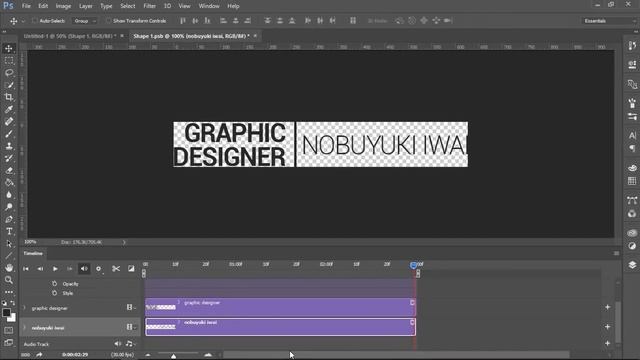Add audio to Audio Track with plus

pyautogui.click(x=607, y=343)
